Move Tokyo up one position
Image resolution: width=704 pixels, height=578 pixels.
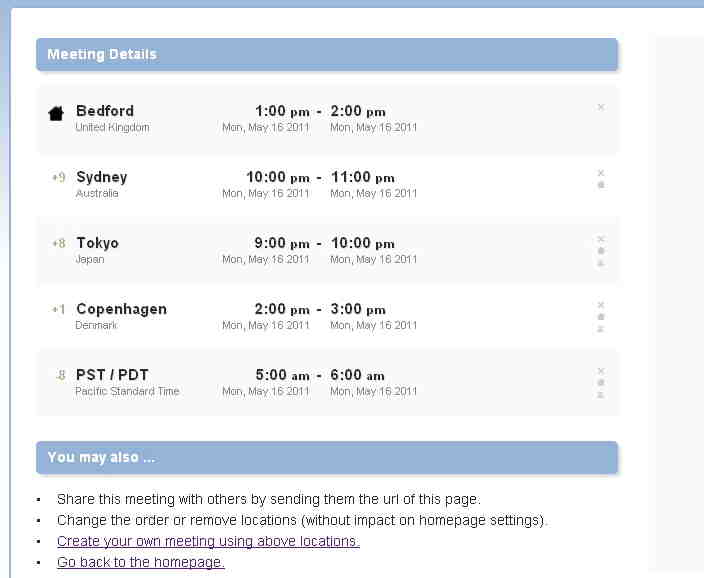pyautogui.click(x=600, y=251)
